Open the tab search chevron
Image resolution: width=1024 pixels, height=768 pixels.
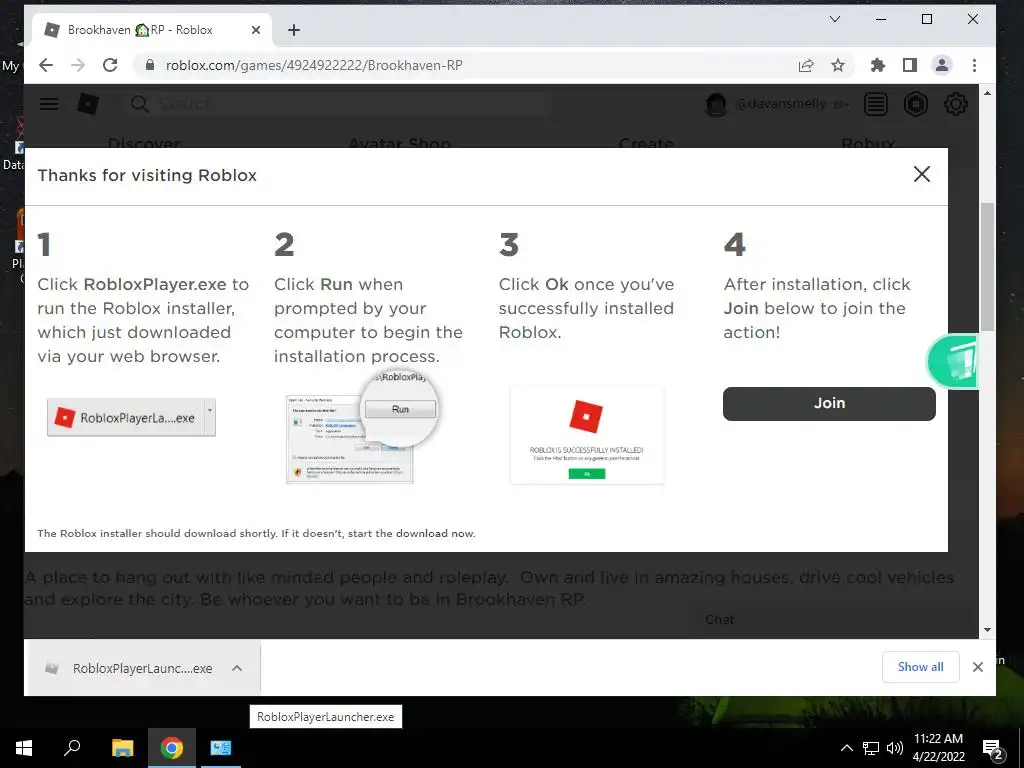[x=835, y=19]
